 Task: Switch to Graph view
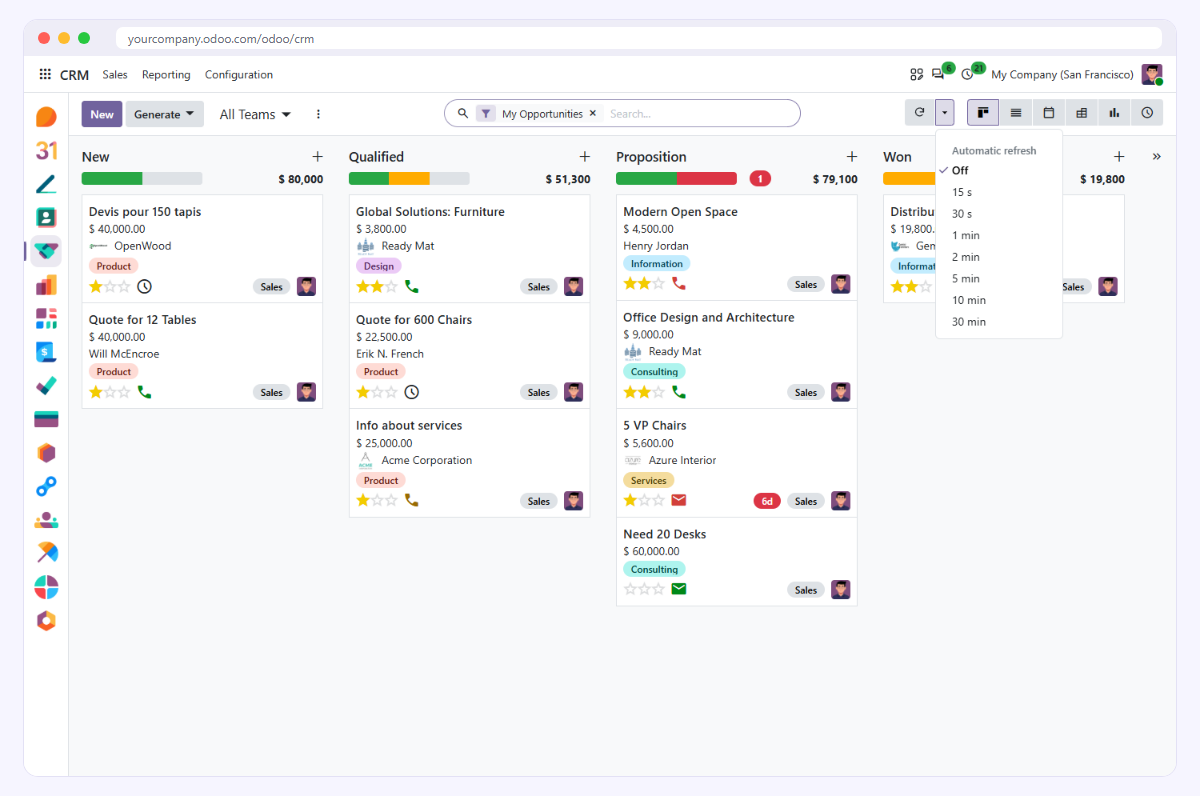tap(1114, 113)
